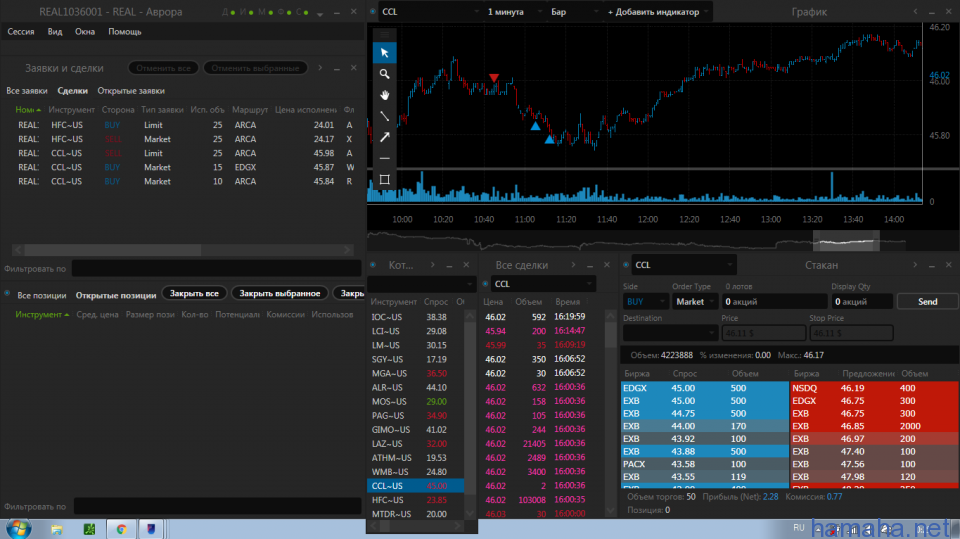This screenshot has width=960, height=539.
Task: Expand the Заявки и сделки panel chevron
Action: click(x=320, y=68)
